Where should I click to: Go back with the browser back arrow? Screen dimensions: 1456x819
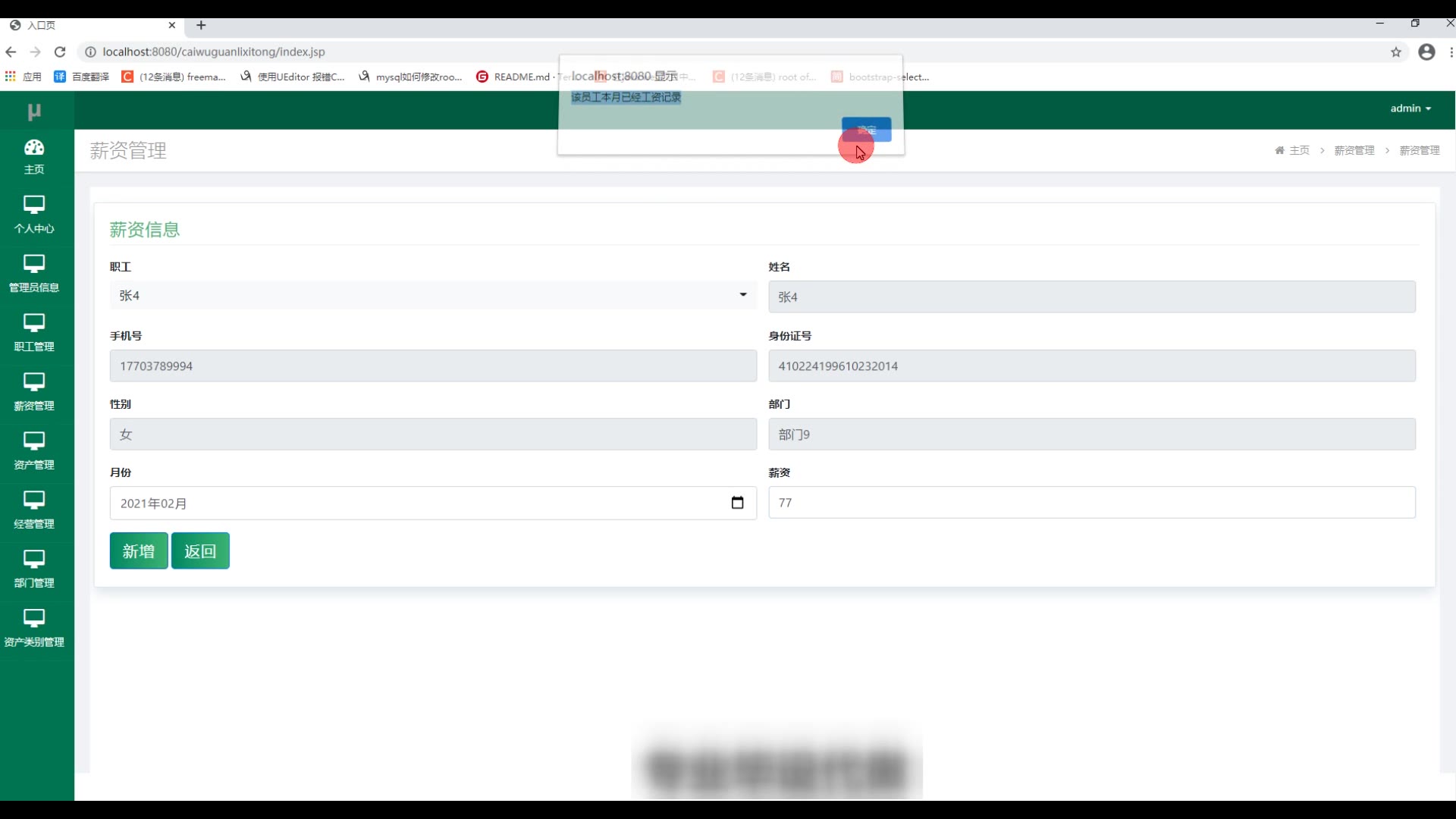[x=11, y=52]
